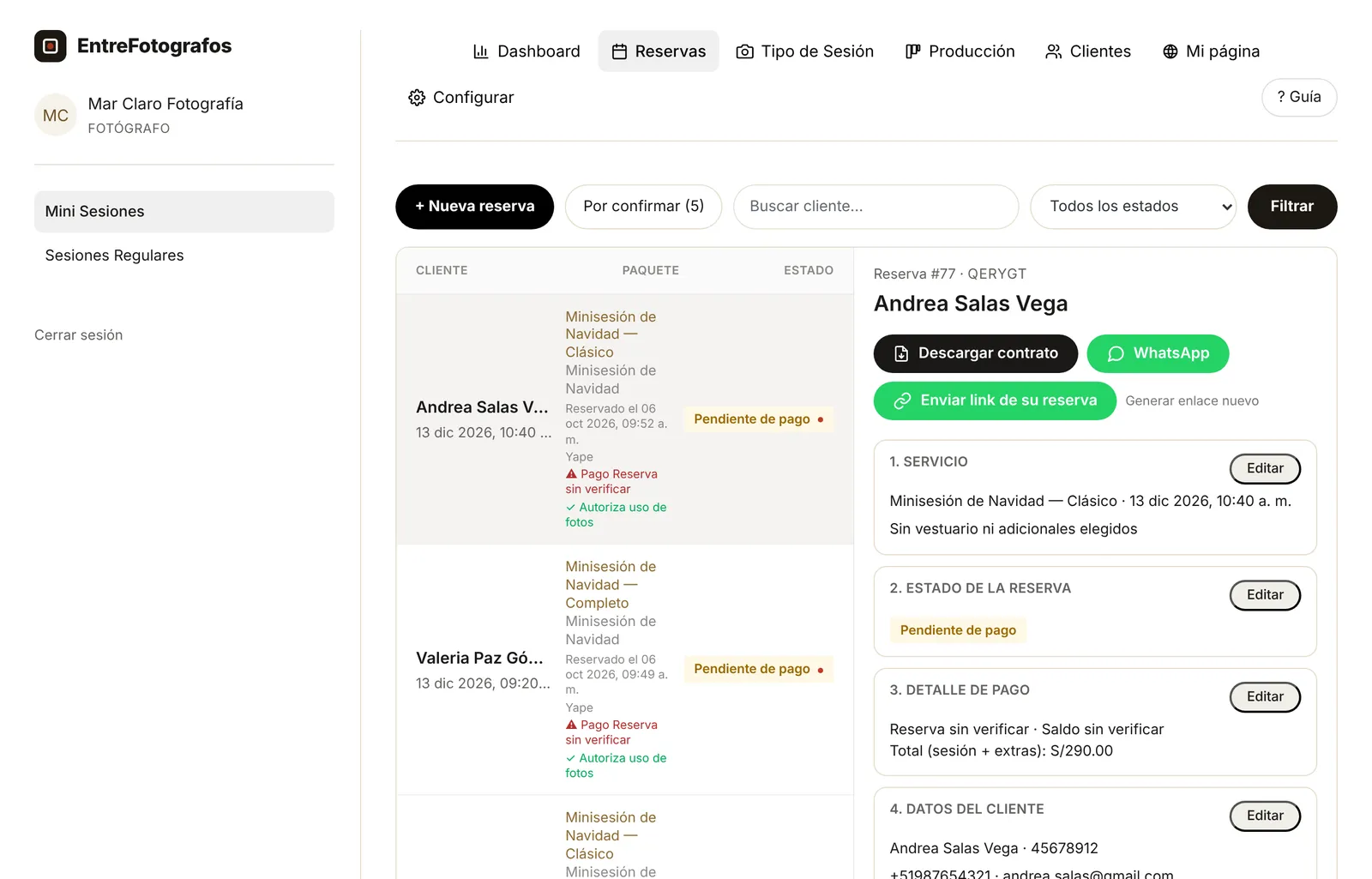Open the Guía help button

(x=1299, y=98)
